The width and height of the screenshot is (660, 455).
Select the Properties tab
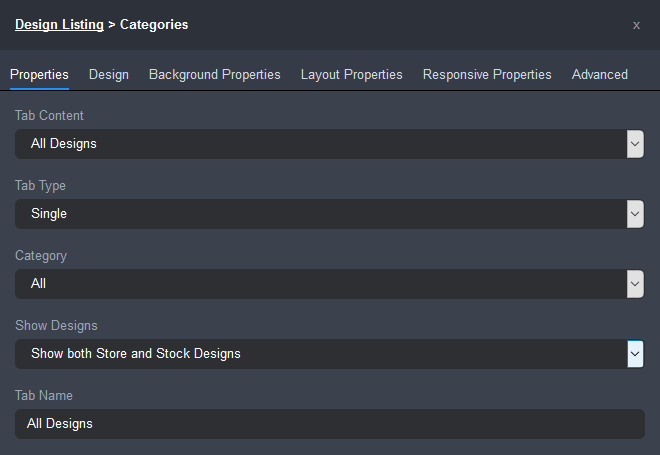point(39,75)
